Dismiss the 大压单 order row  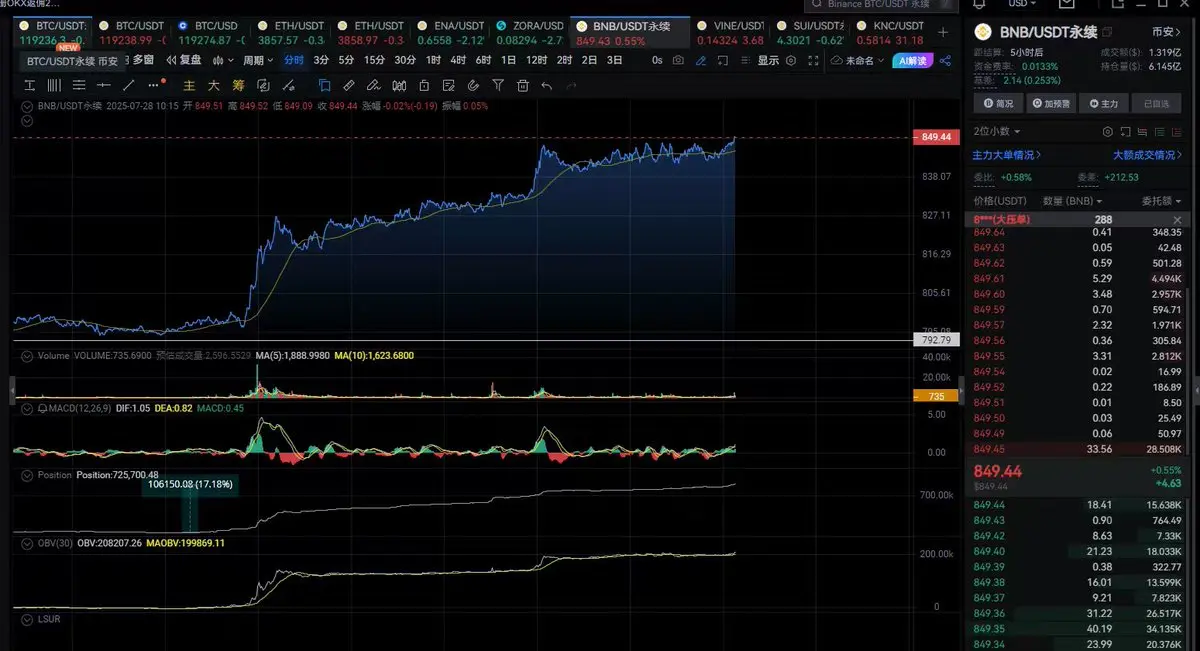[x=1177, y=219]
